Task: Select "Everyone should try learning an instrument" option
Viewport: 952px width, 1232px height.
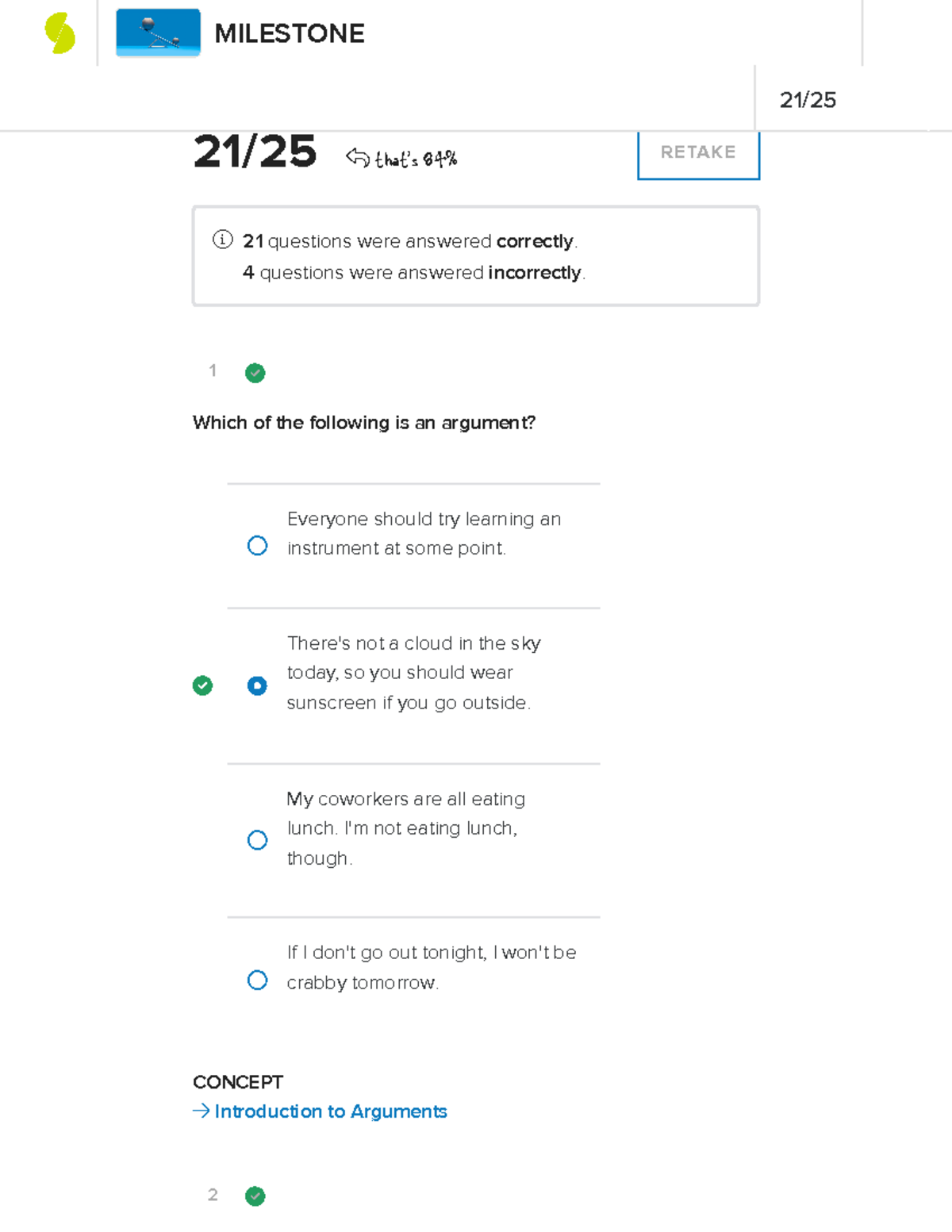Action: tap(257, 546)
